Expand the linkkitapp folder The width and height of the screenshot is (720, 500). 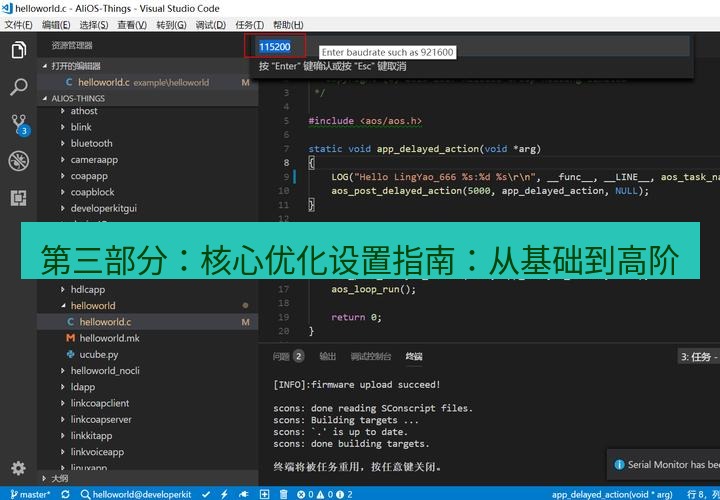(x=91, y=436)
